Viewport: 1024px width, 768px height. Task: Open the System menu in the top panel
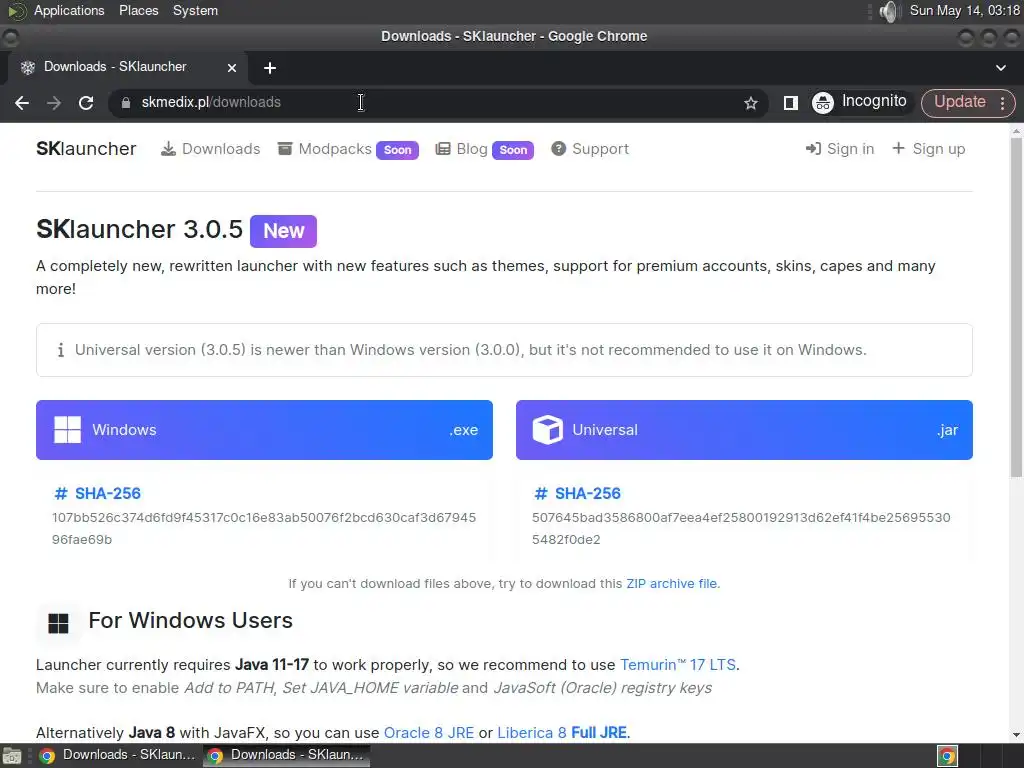195,10
